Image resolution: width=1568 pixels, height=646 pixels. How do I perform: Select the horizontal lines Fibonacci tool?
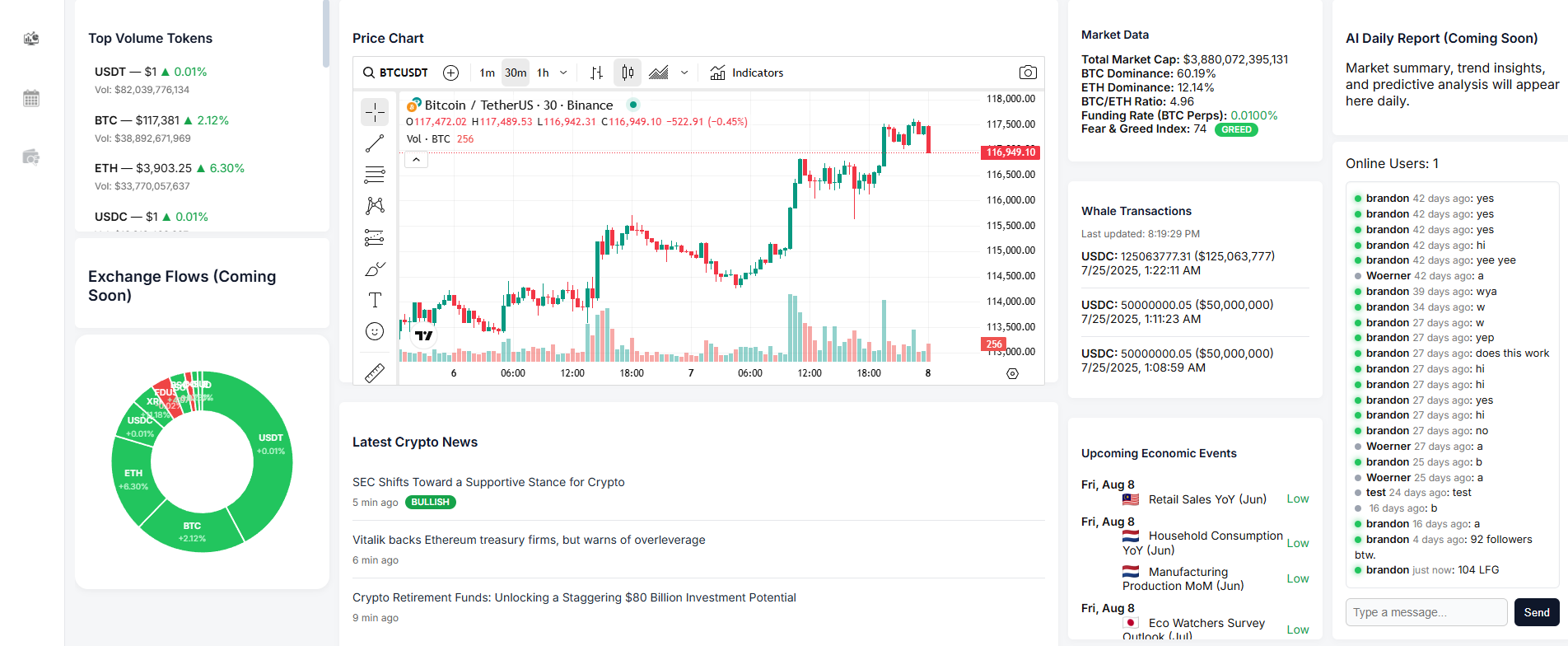375,175
